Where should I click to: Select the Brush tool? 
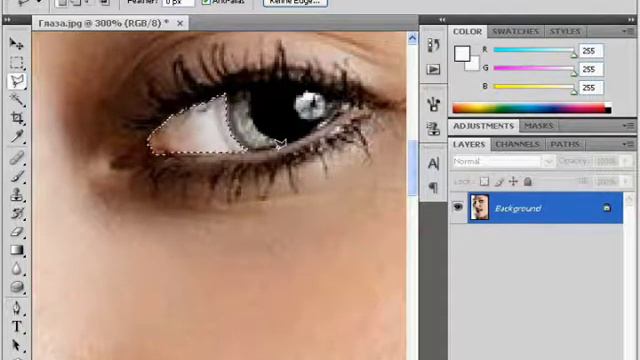tap(17, 176)
